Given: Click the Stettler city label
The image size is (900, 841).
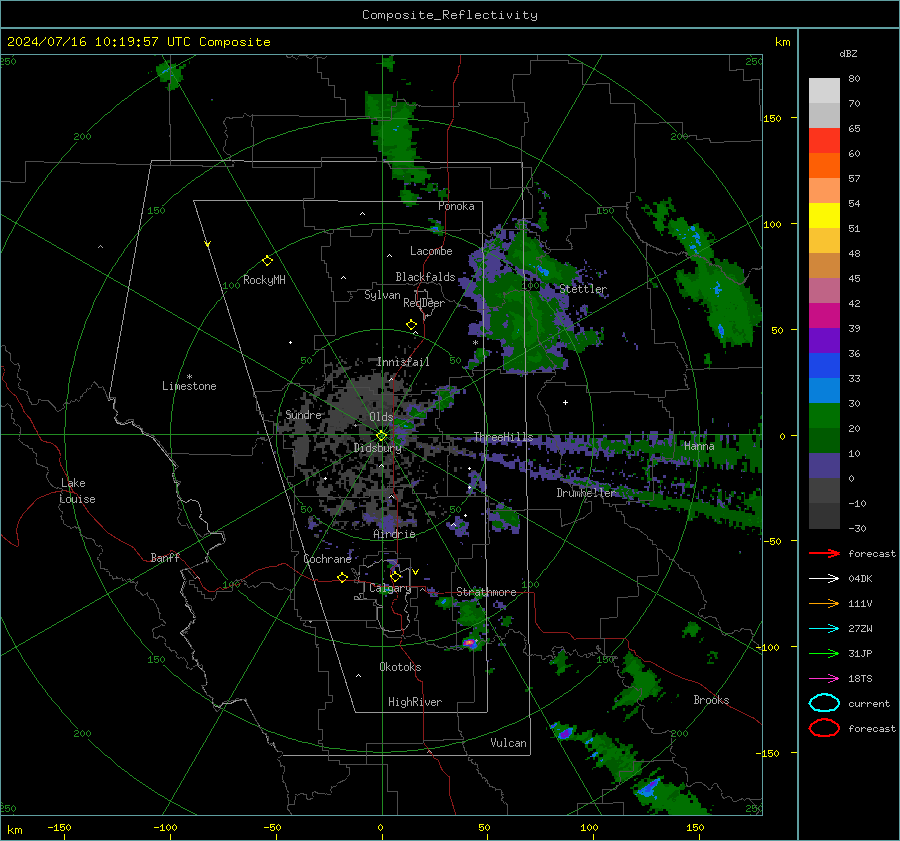Looking at the screenshot, I should point(583,289).
